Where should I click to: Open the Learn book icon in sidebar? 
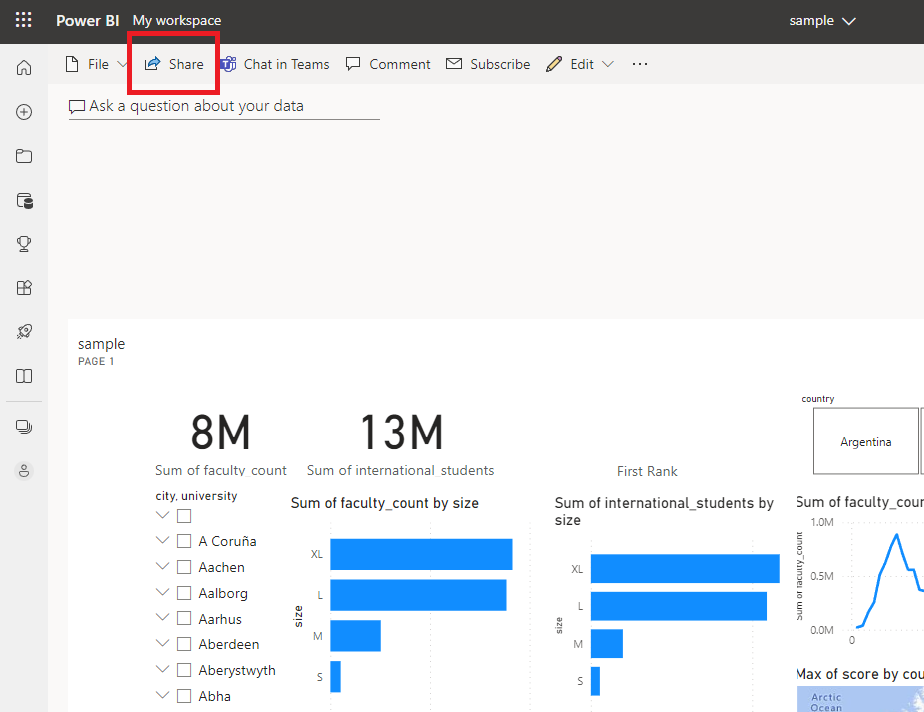click(x=24, y=376)
